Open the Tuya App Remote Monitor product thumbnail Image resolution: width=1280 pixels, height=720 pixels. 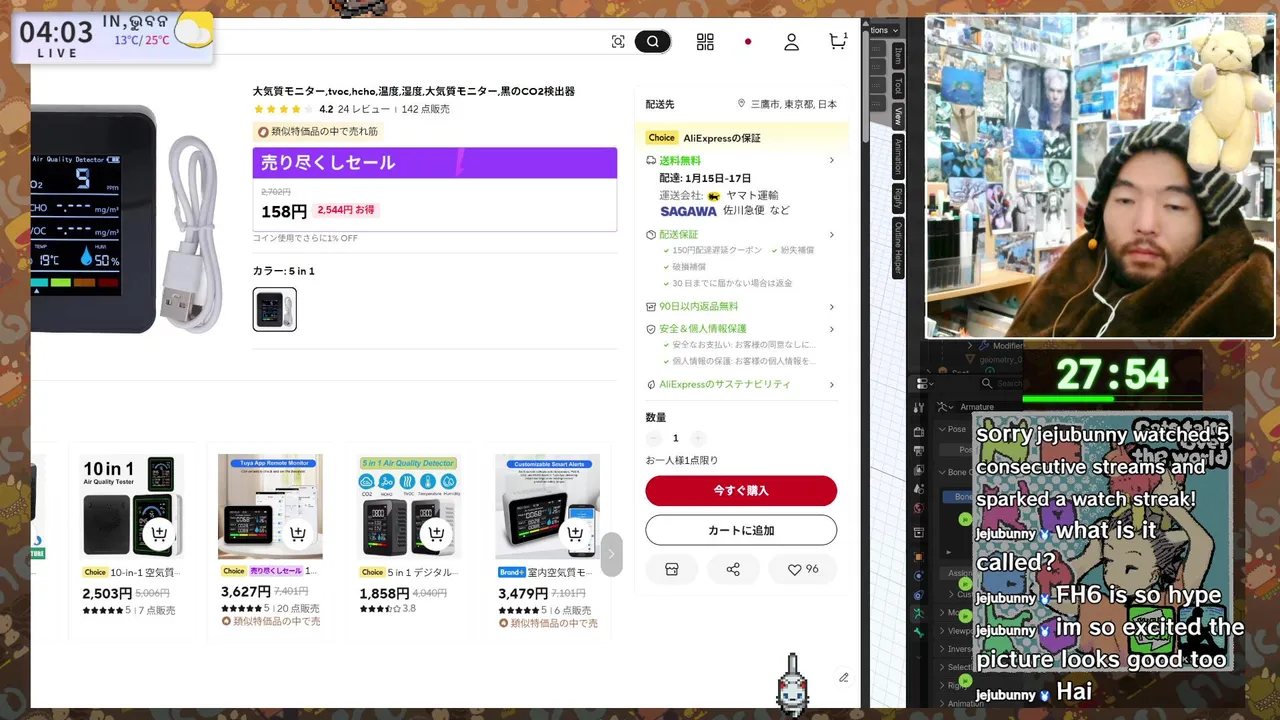[270, 507]
